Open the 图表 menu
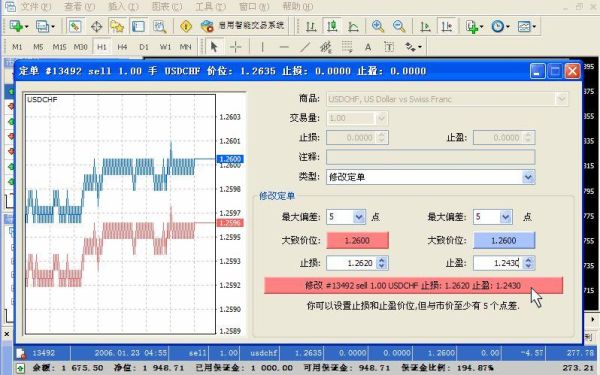 [167, 7]
